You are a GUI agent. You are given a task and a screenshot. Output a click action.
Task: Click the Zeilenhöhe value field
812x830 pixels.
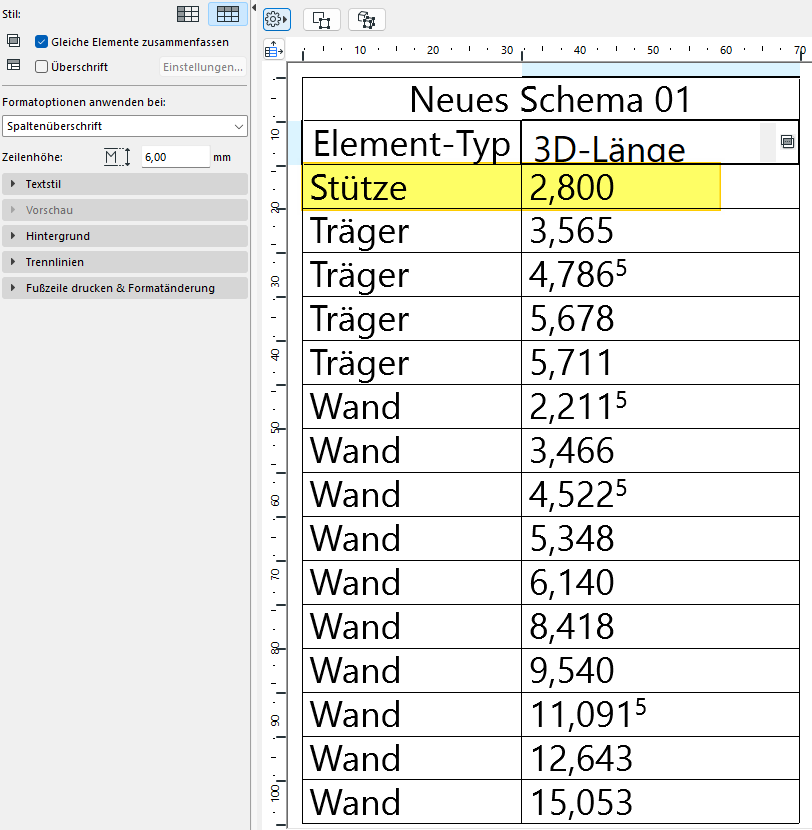(174, 157)
